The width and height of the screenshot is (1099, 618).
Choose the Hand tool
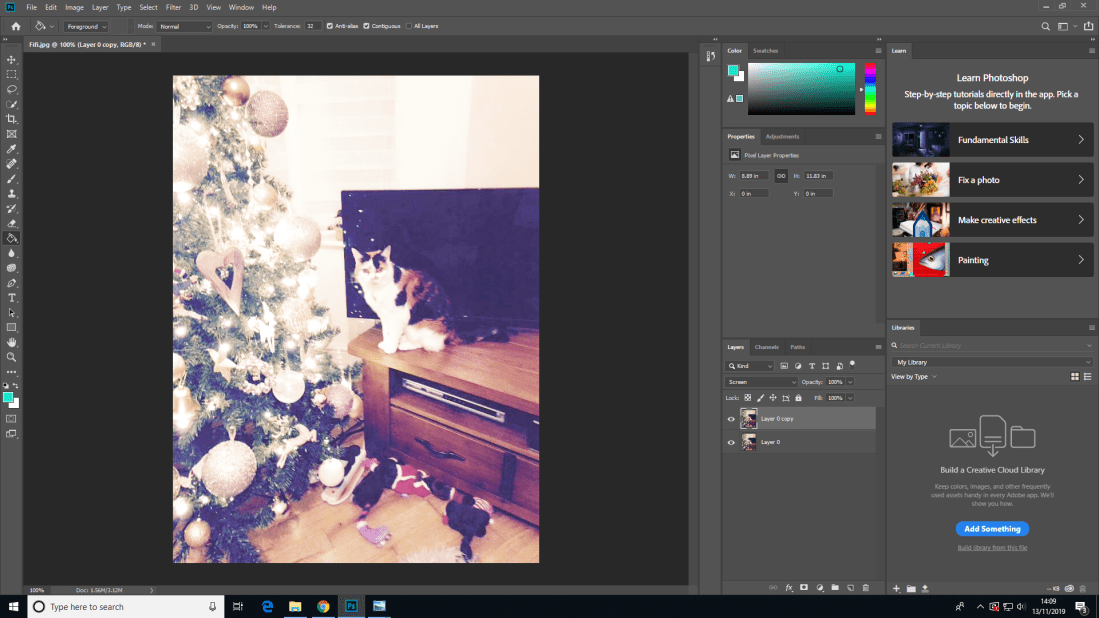point(12,342)
